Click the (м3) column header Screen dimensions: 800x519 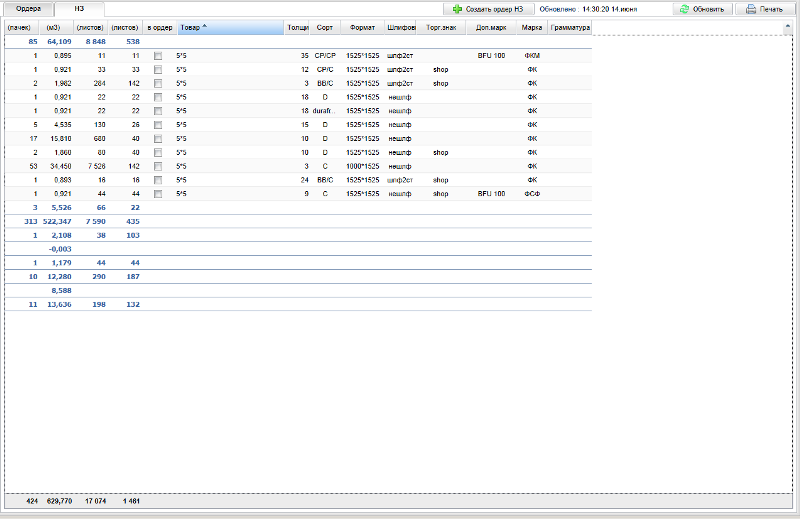(x=54, y=27)
